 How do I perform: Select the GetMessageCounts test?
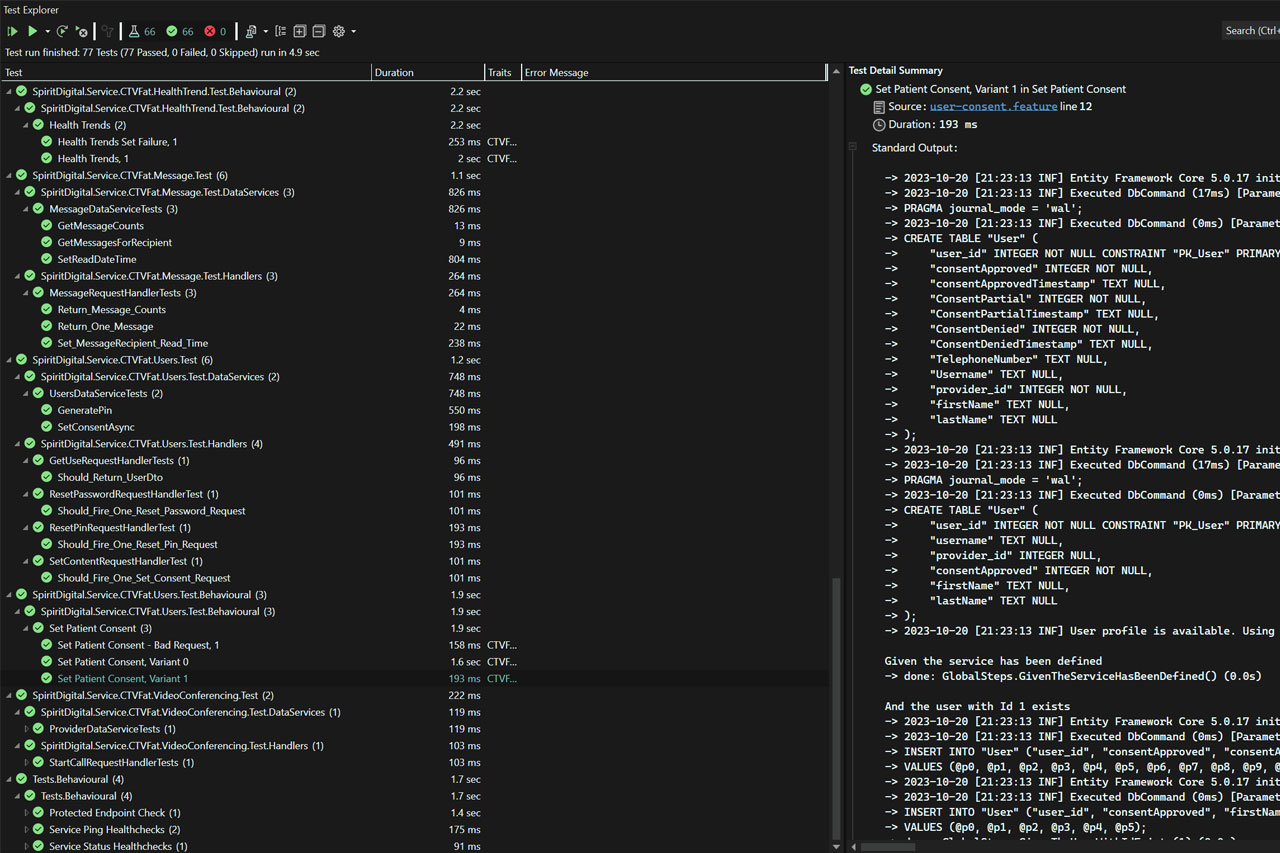[100, 226]
